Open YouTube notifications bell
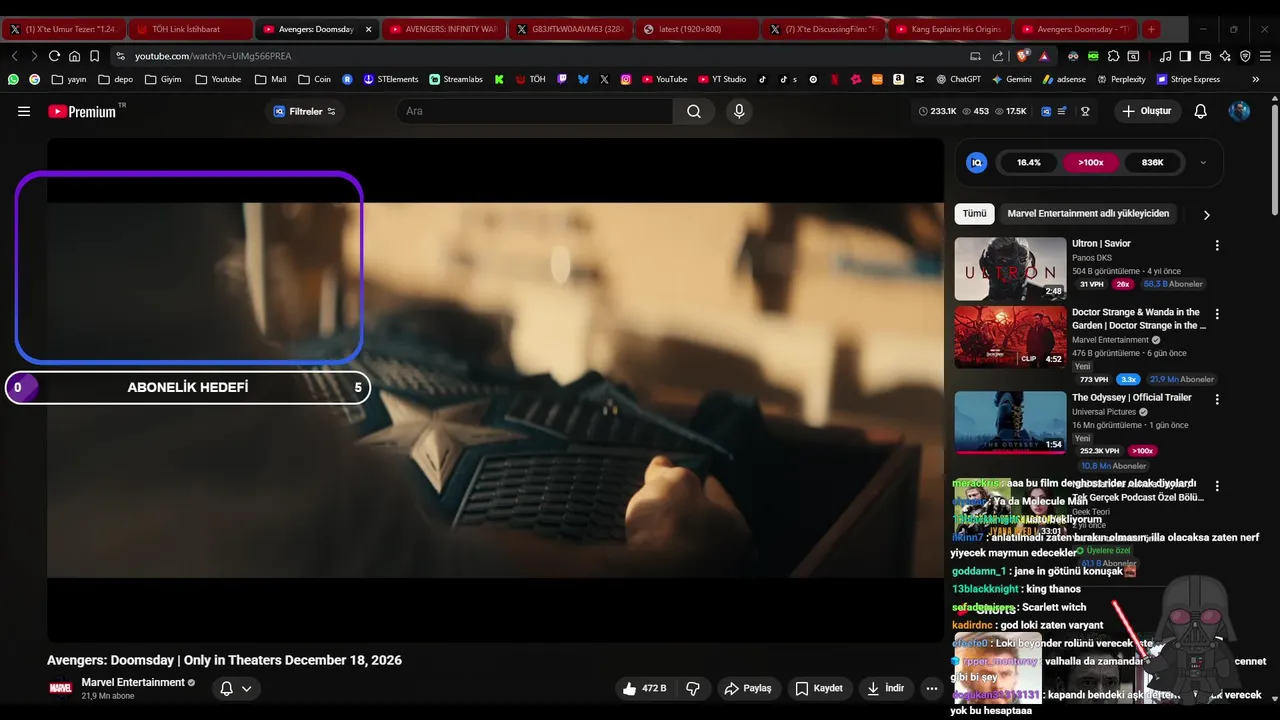This screenshot has width=1280, height=720. click(1201, 111)
